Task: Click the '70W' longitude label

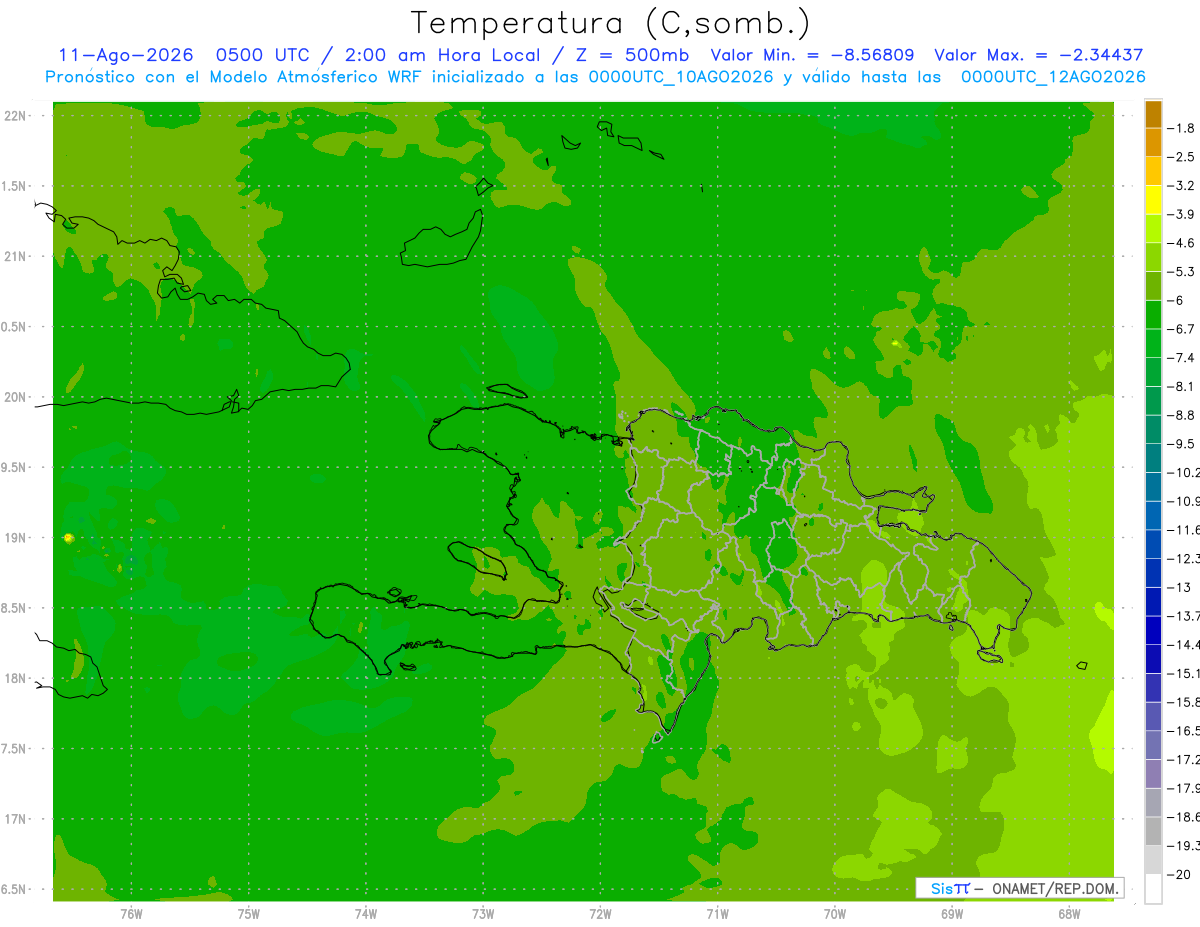Action: 835,914
